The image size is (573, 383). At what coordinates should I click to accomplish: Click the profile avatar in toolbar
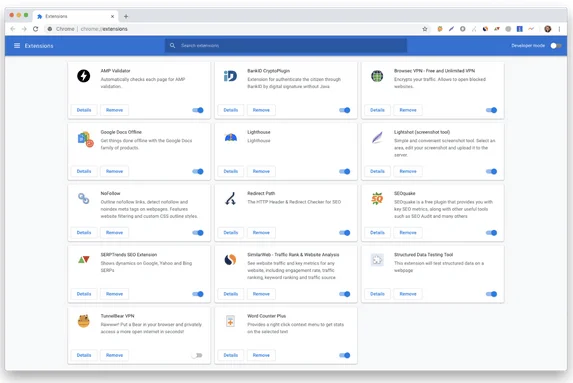(547, 29)
